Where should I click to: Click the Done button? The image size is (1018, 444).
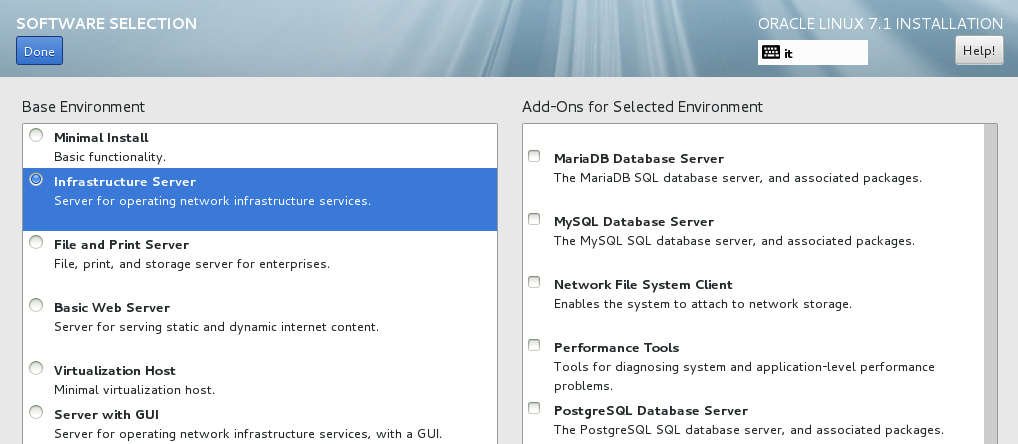tap(40, 51)
